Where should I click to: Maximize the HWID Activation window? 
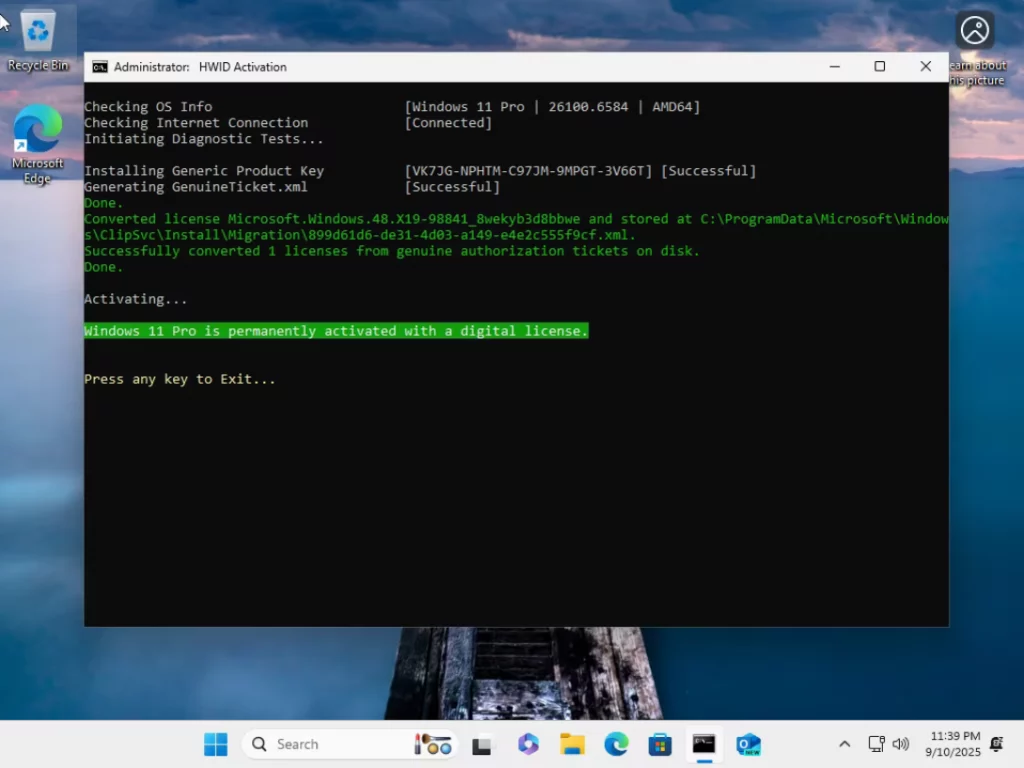879,67
